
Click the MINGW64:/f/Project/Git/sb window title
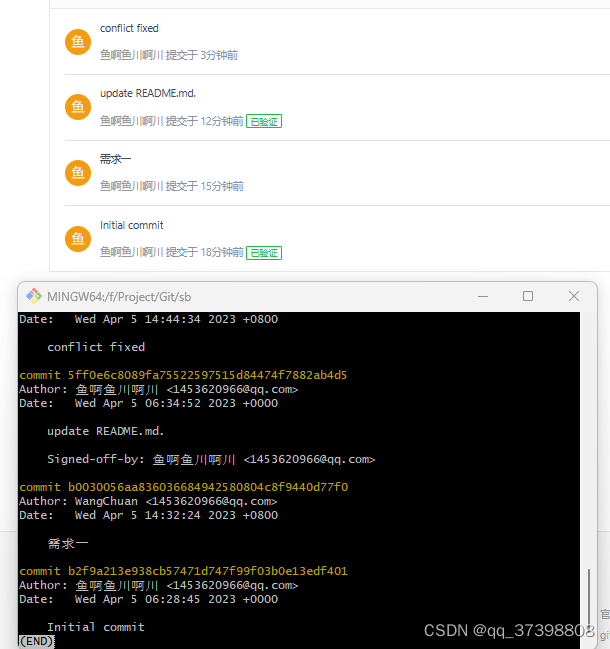point(119,297)
